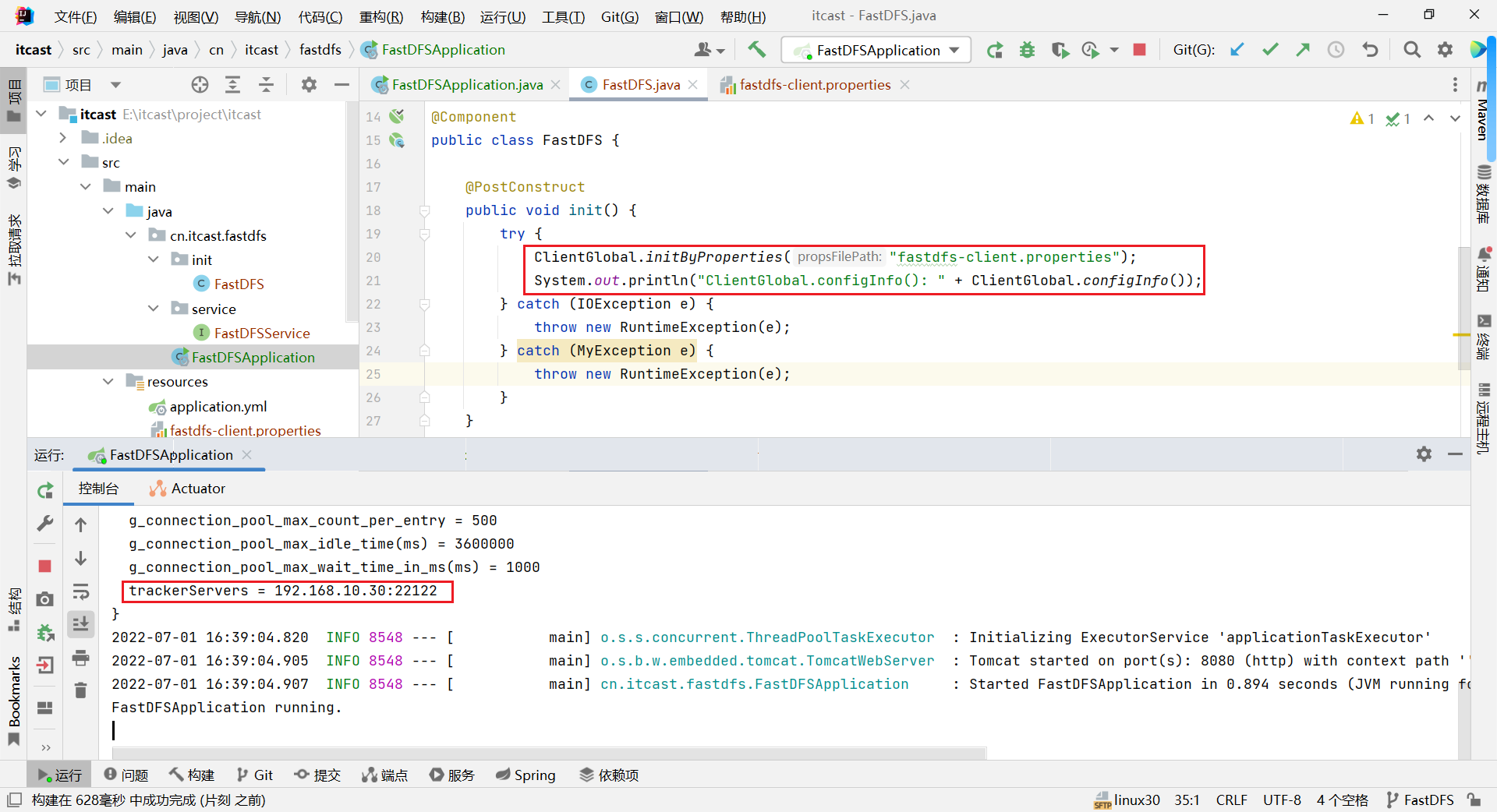Image resolution: width=1497 pixels, height=812 pixels.
Task: Change UTF-8 file encoding
Action: pos(1282,800)
